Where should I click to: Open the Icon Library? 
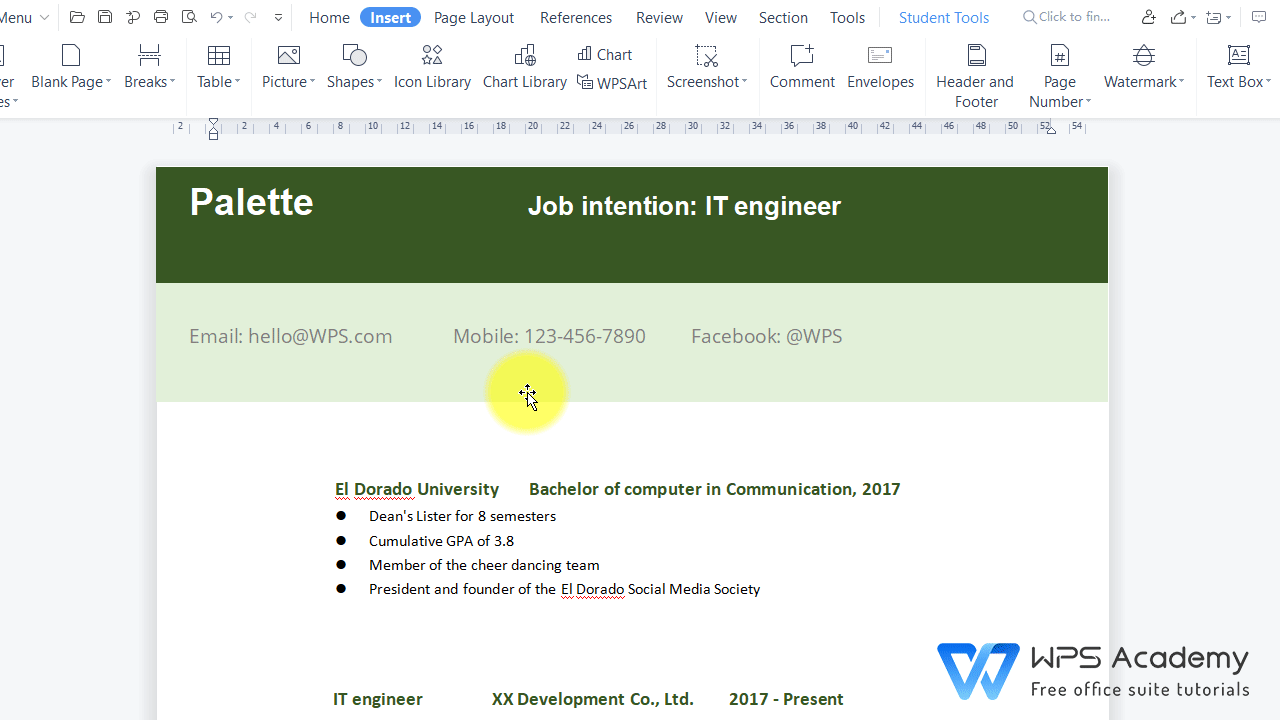(x=432, y=67)
